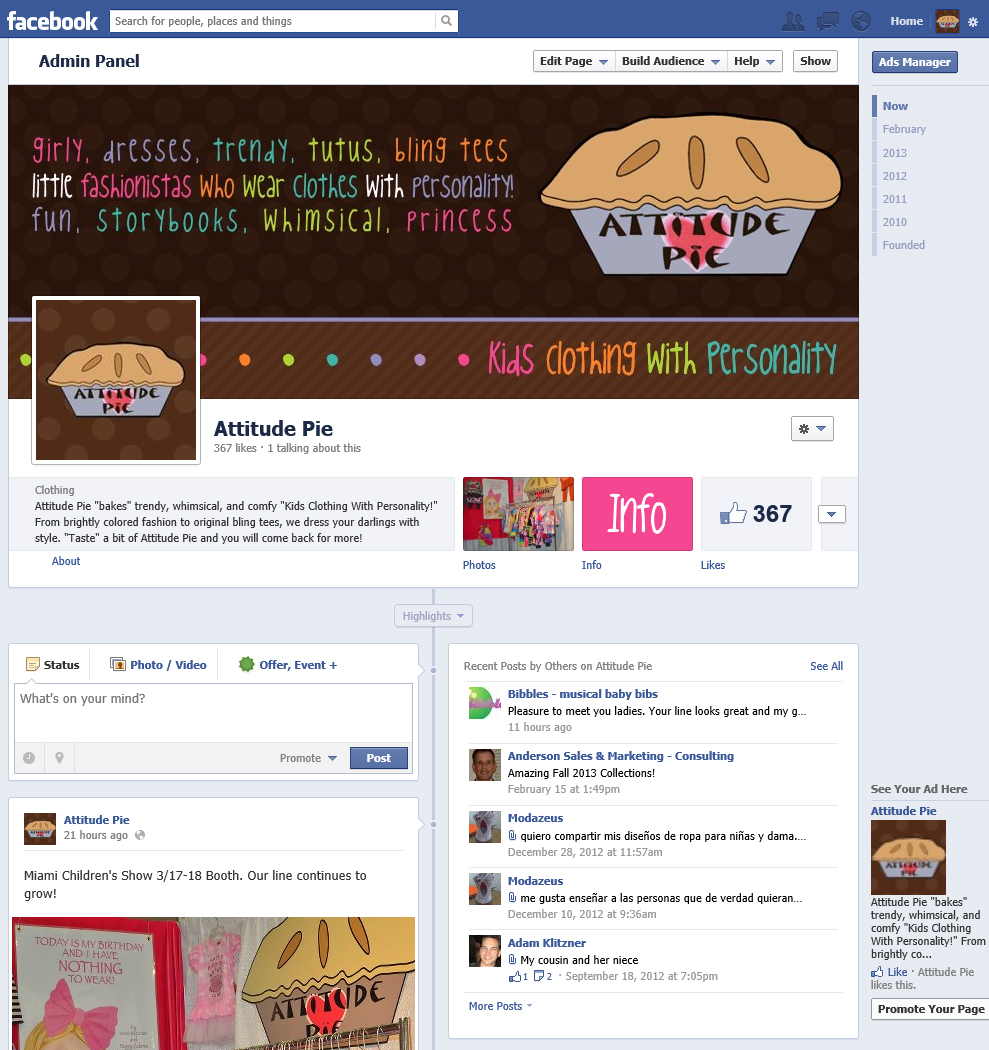Image resolution: width=989 pixels, height=1050 pixels.
Task: Click the thumbs-up Likes box showing 367
Action: (756, 514)
